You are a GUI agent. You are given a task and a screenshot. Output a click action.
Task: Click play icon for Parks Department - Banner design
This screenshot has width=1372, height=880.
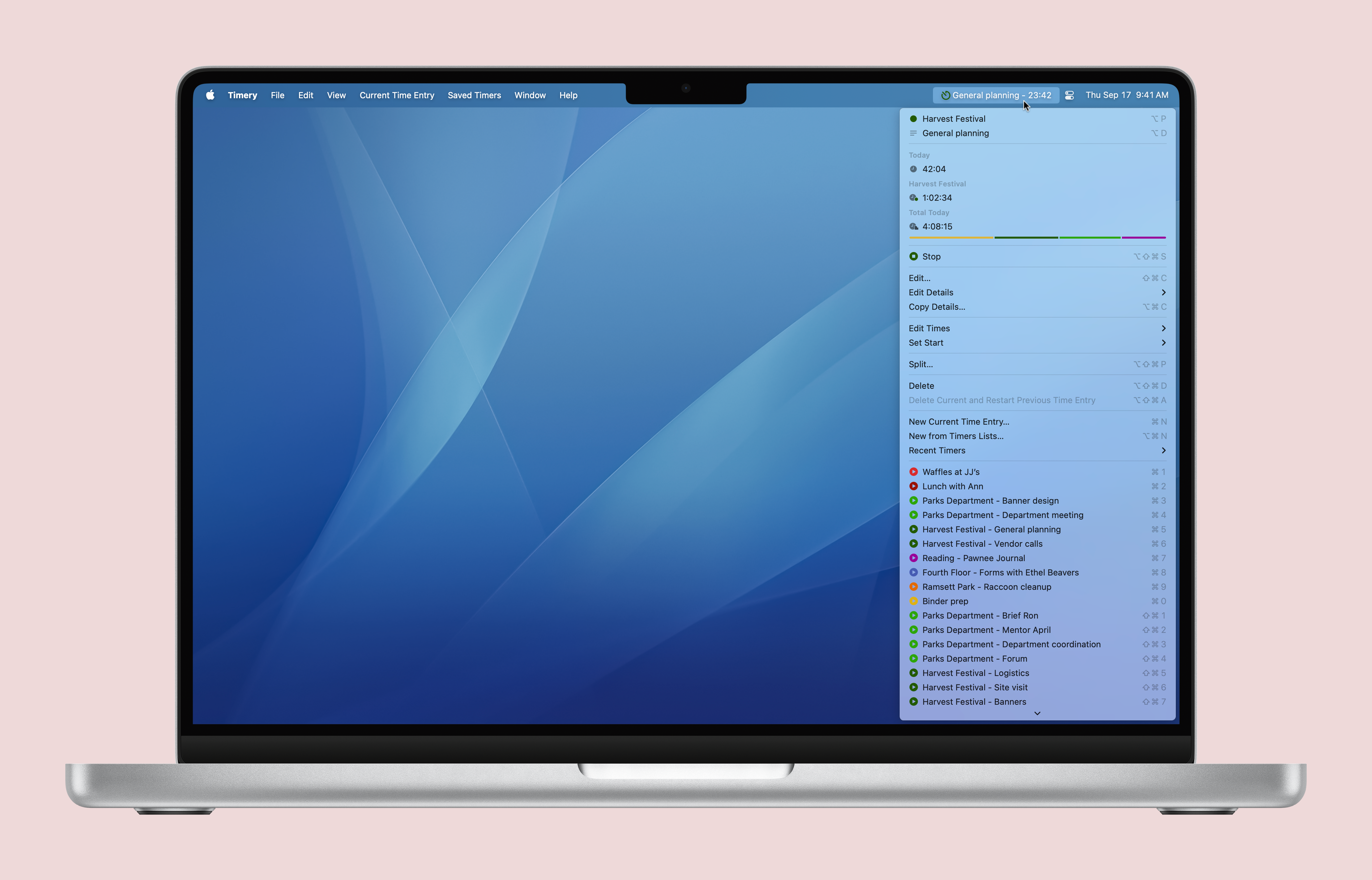tap(913, 501)
